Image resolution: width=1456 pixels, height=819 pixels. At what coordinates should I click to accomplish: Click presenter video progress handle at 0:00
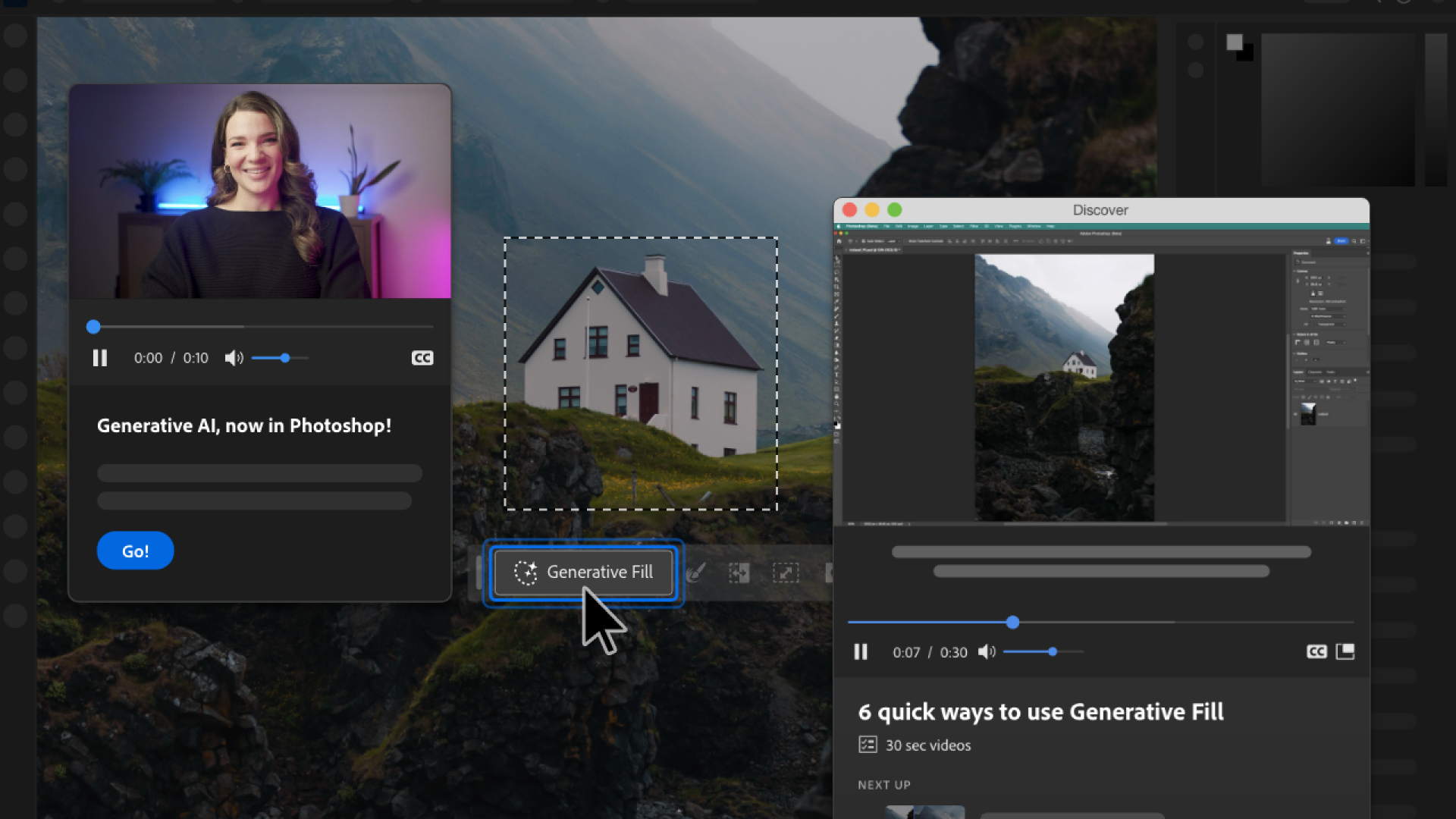coord(93,327)
